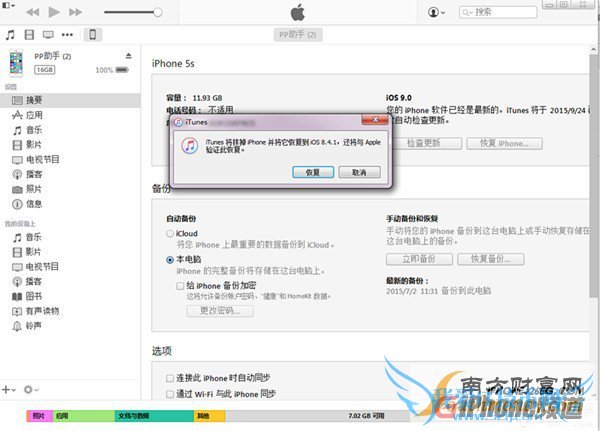
Task: Select 摘要 in settings sidebar
Action: coord(70,100)
